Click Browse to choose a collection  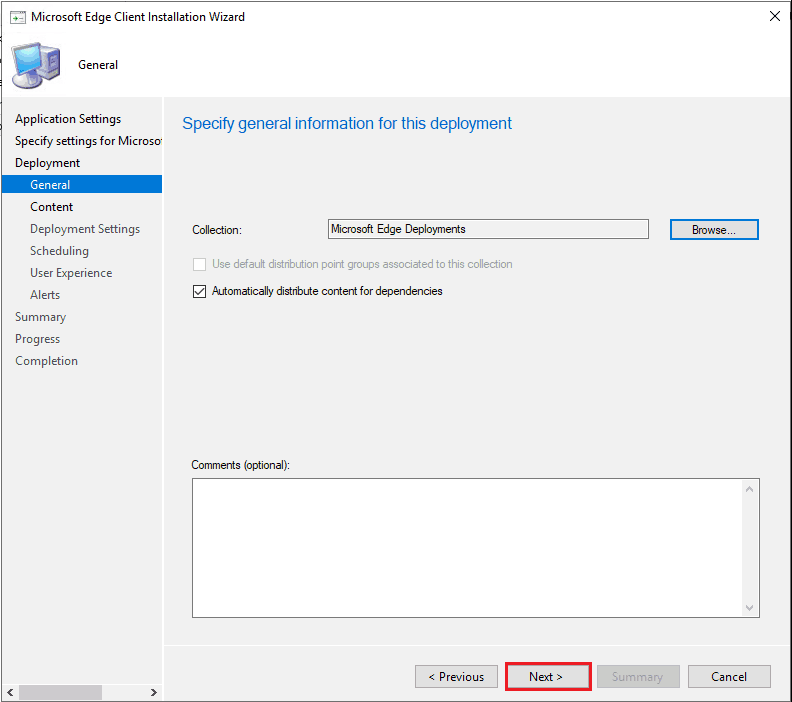(714, 230)
